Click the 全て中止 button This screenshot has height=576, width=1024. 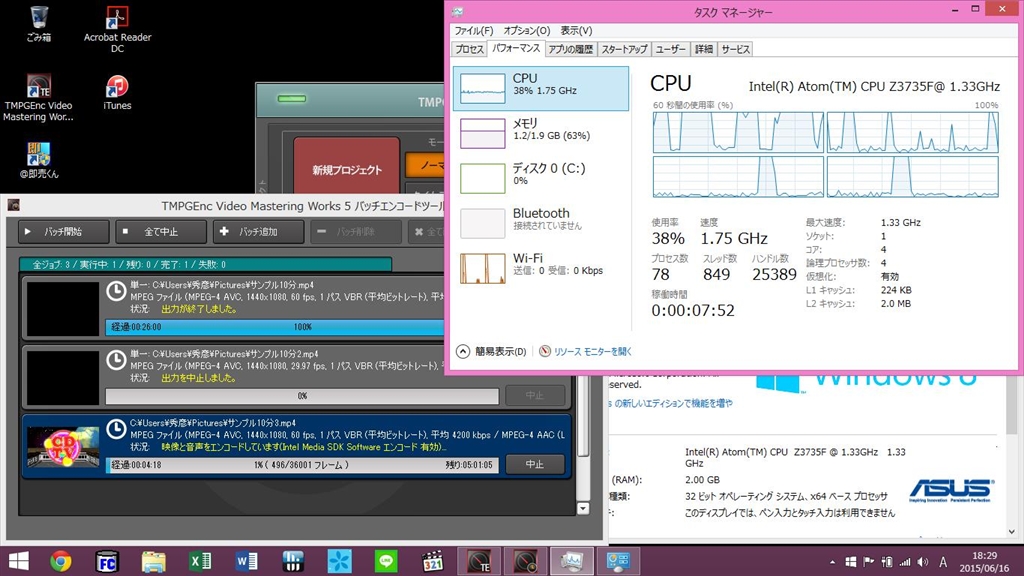click(161, 232)
